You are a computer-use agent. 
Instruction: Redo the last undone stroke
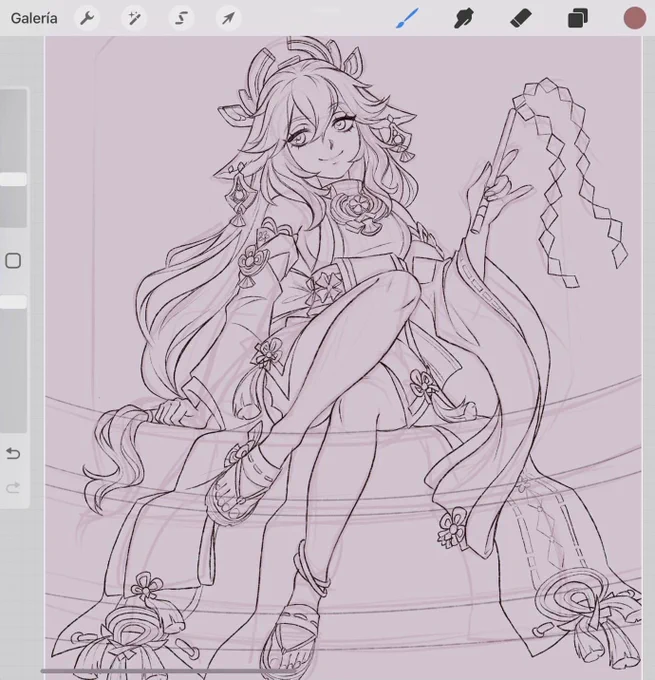pyautogui.click(x=13, y=487)
